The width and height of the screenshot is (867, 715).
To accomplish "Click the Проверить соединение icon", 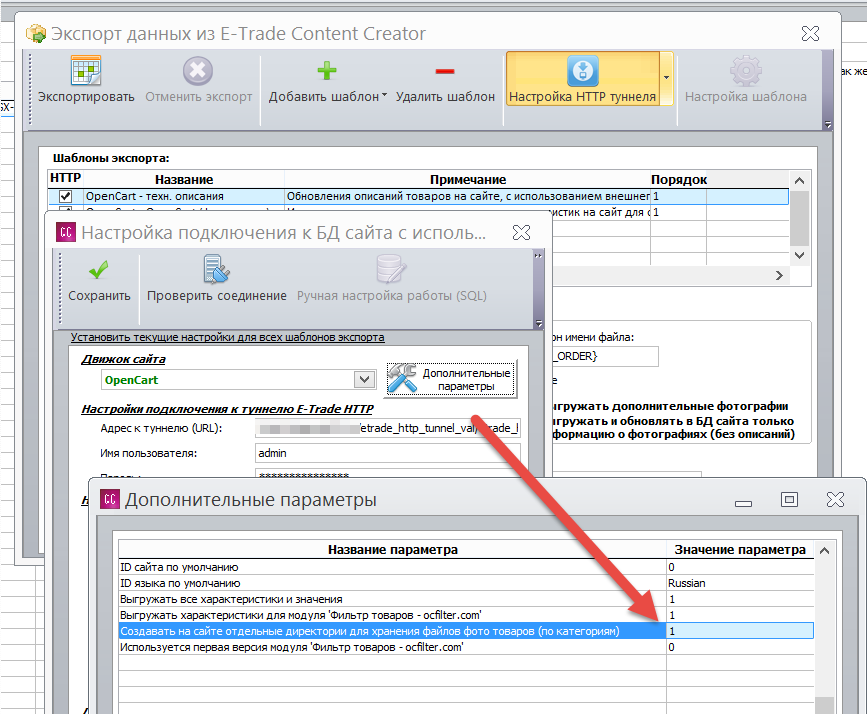I will coord(217,269).
